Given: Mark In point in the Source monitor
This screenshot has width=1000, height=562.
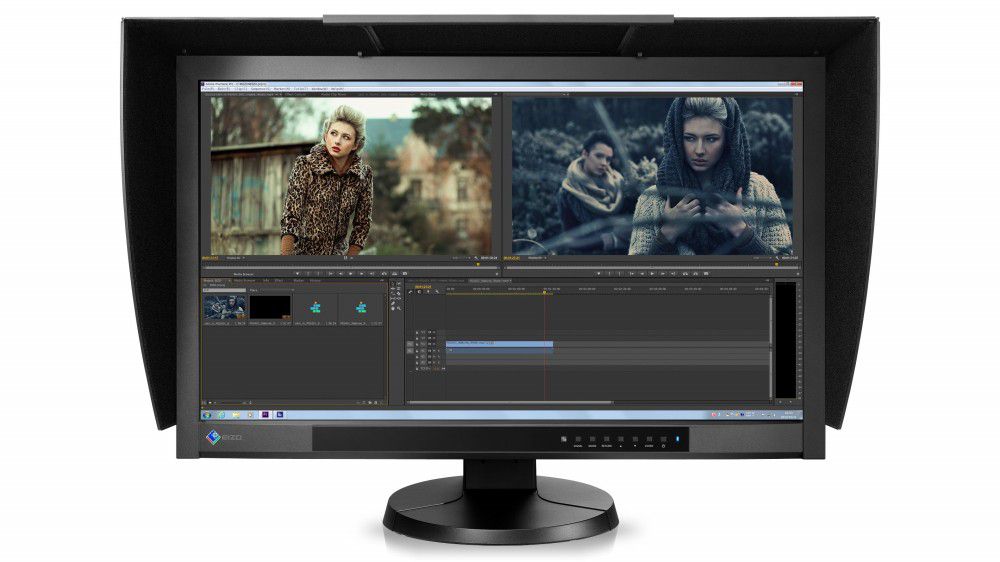Looking at the screenshot, I should pos(308,274).
